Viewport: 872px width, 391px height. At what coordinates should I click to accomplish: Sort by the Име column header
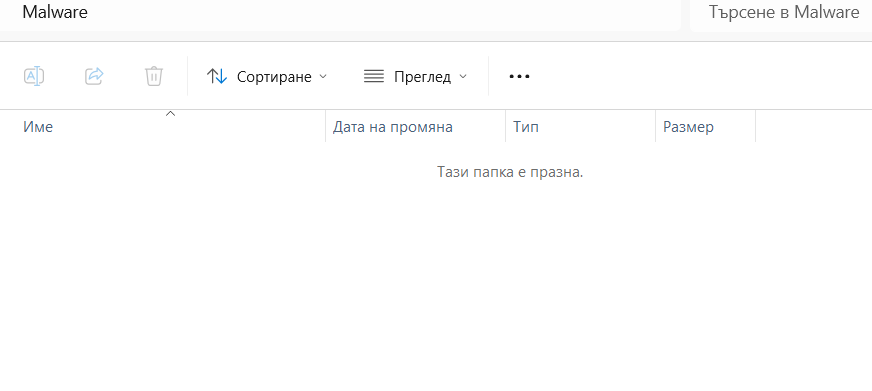162,127
